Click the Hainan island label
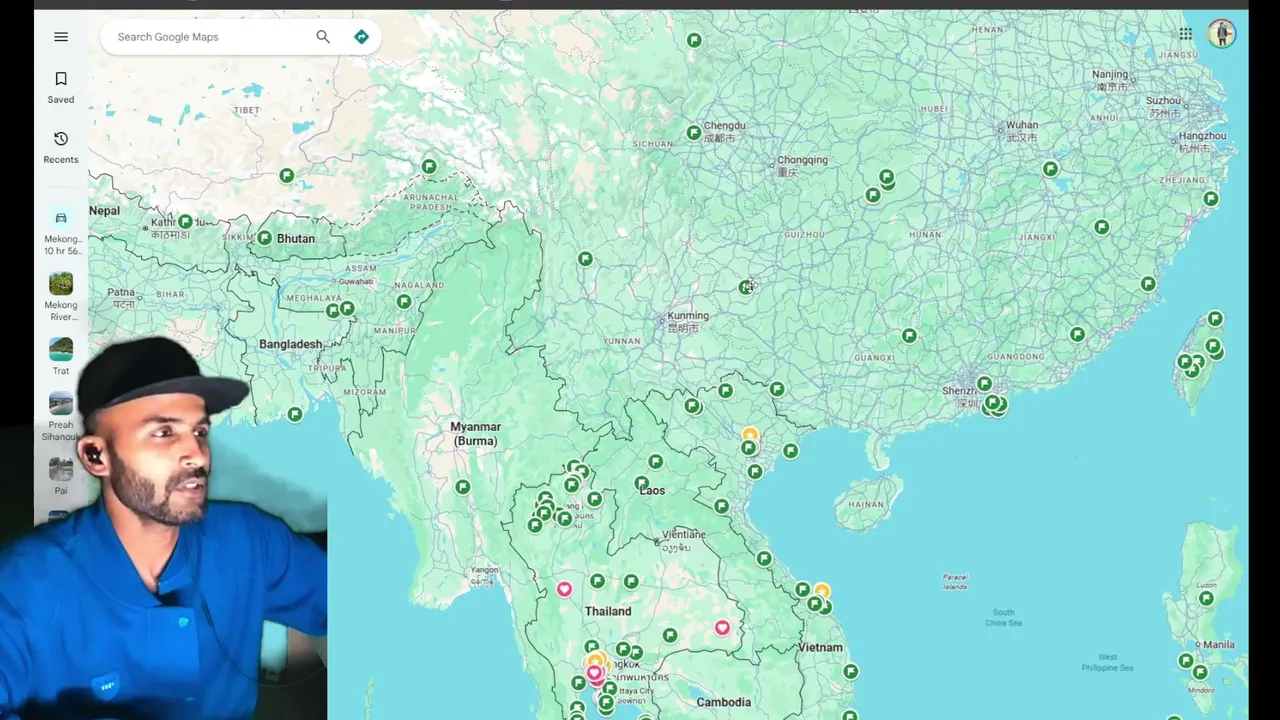 point(866,505)
